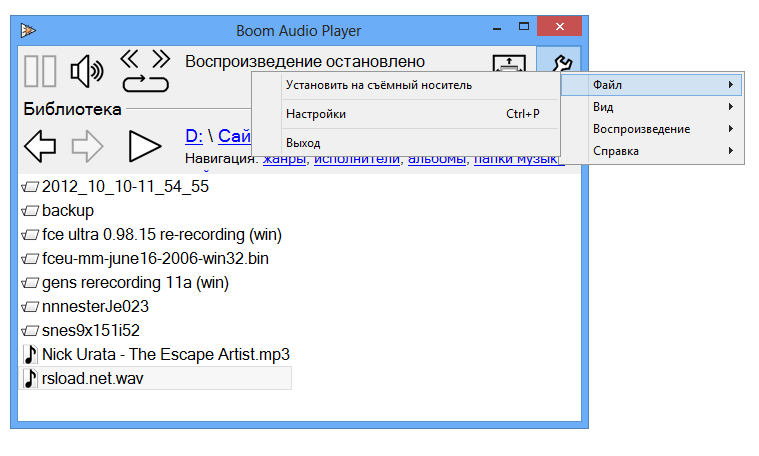The height and width of the screenshot is (456, 759).
Task: Minimize the Boom Audio Player window
Action: (497, 27)
